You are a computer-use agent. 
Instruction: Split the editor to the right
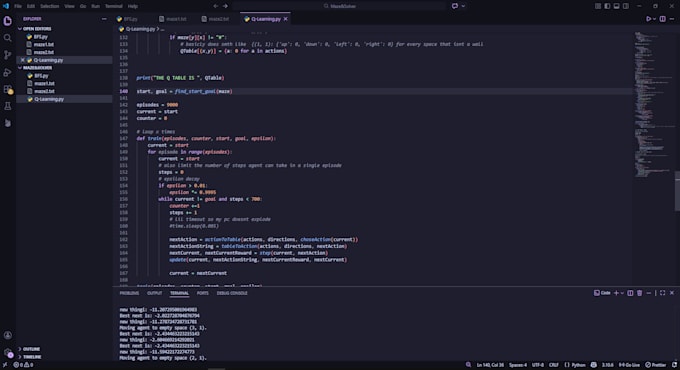coord(663,19)
